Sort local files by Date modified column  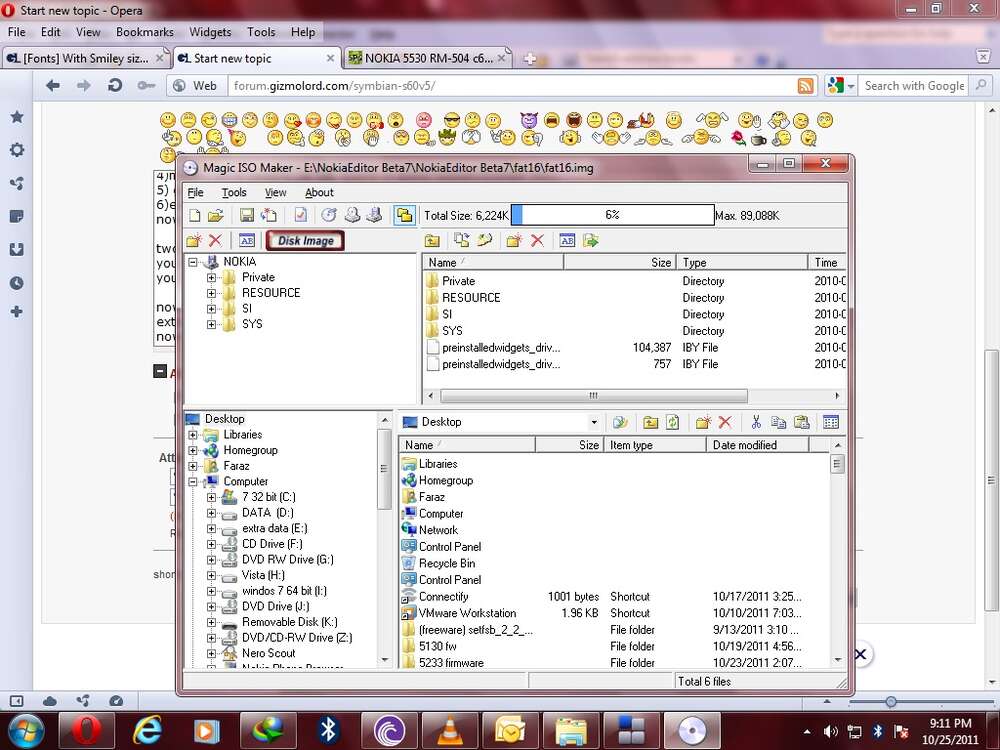point(758,445)
